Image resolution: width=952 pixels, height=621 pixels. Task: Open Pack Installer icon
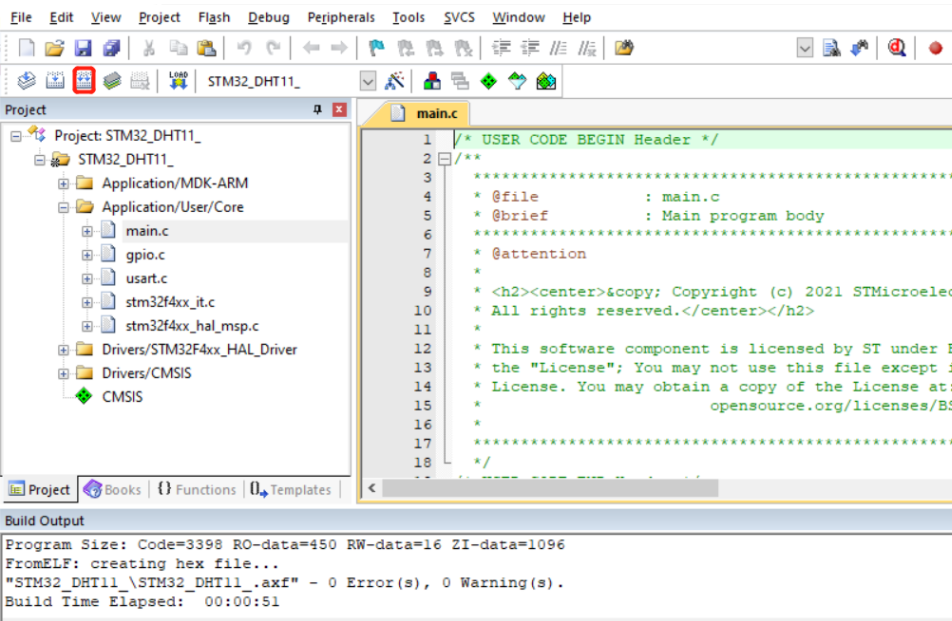pyautogui.click(x=546, y=81)
